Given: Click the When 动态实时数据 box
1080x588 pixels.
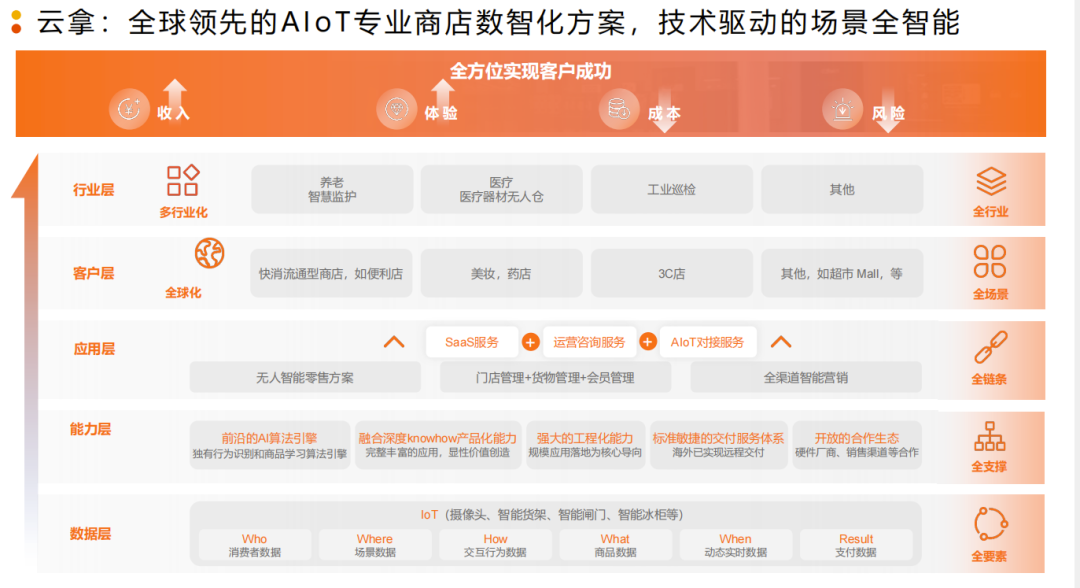Looking at the screenshot, I should pyautogui.click(x=736, y=545).
